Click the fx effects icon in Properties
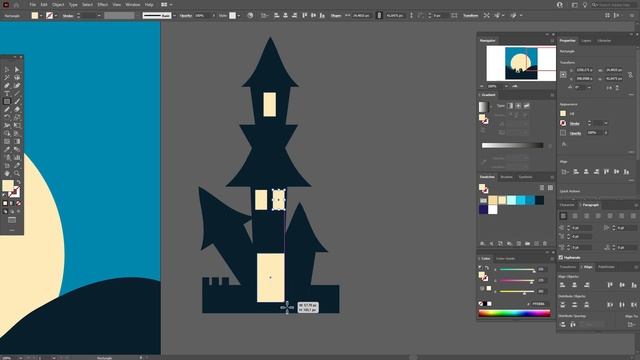The image size is (640, 360). 564,144
